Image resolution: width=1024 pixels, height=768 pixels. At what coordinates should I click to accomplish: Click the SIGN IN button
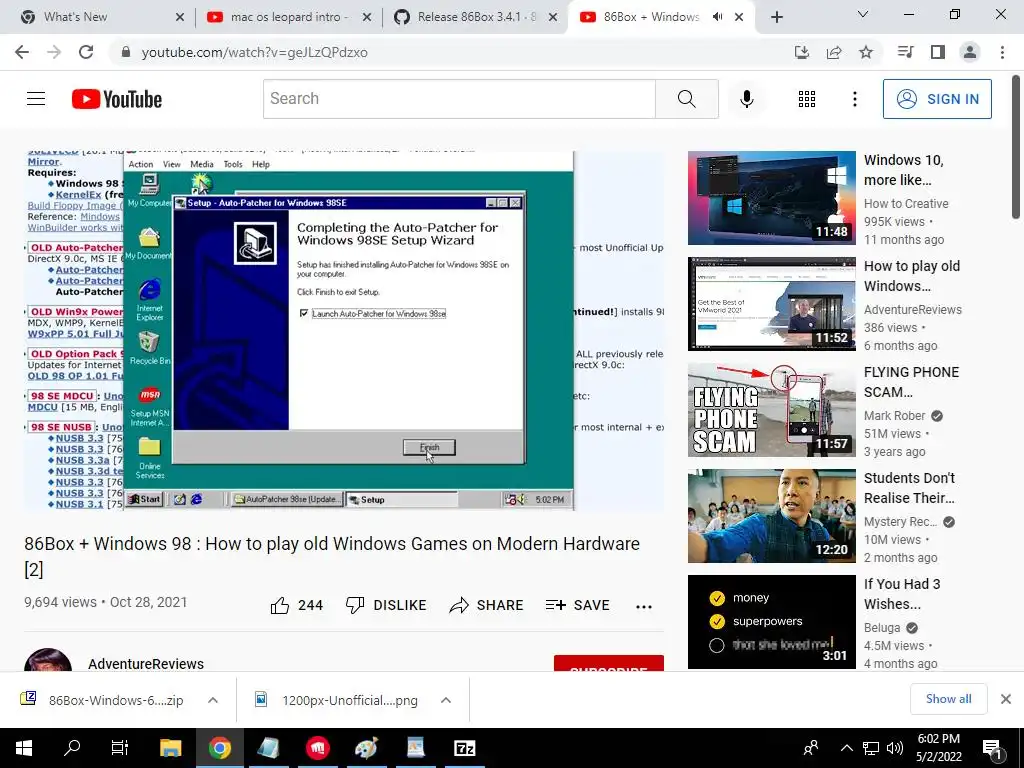click(x=937, y=99)
